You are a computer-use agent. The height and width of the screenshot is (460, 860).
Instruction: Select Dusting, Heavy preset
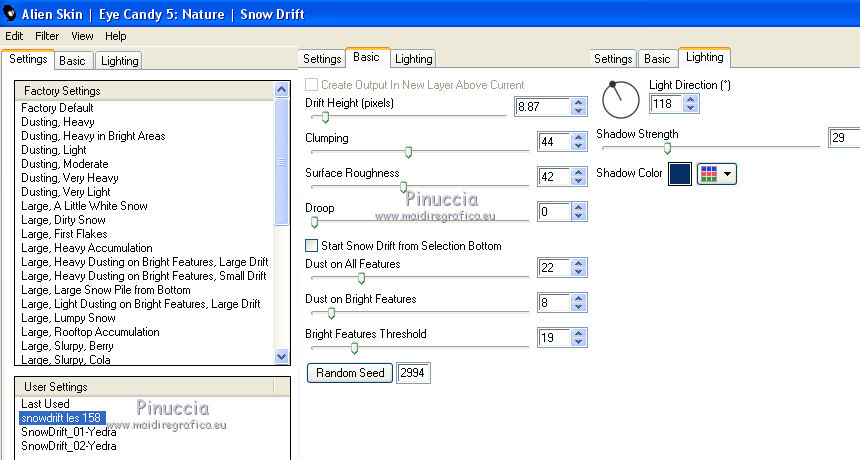58,122
